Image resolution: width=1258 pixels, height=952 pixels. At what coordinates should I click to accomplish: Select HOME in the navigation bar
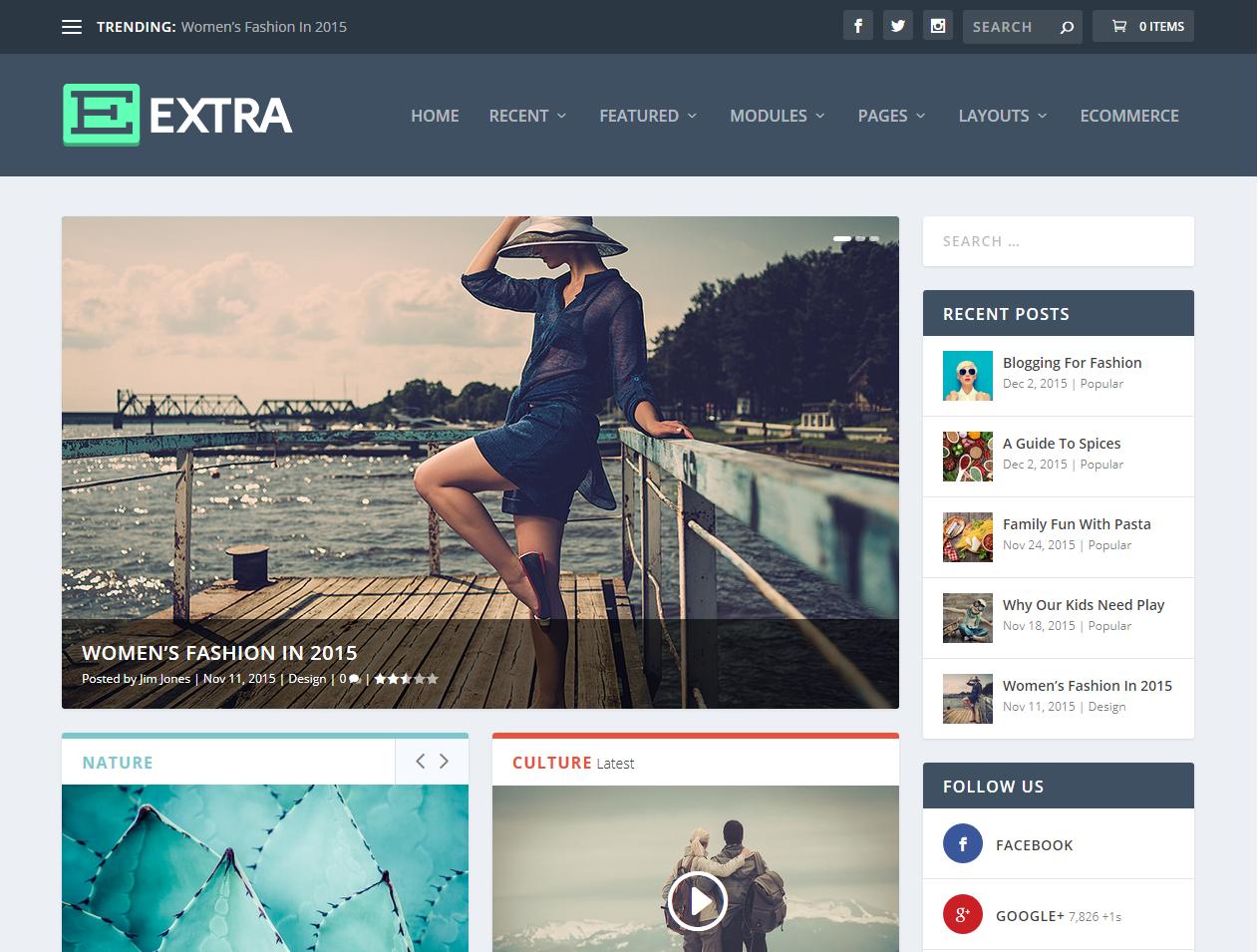click(x=435, y=116)
